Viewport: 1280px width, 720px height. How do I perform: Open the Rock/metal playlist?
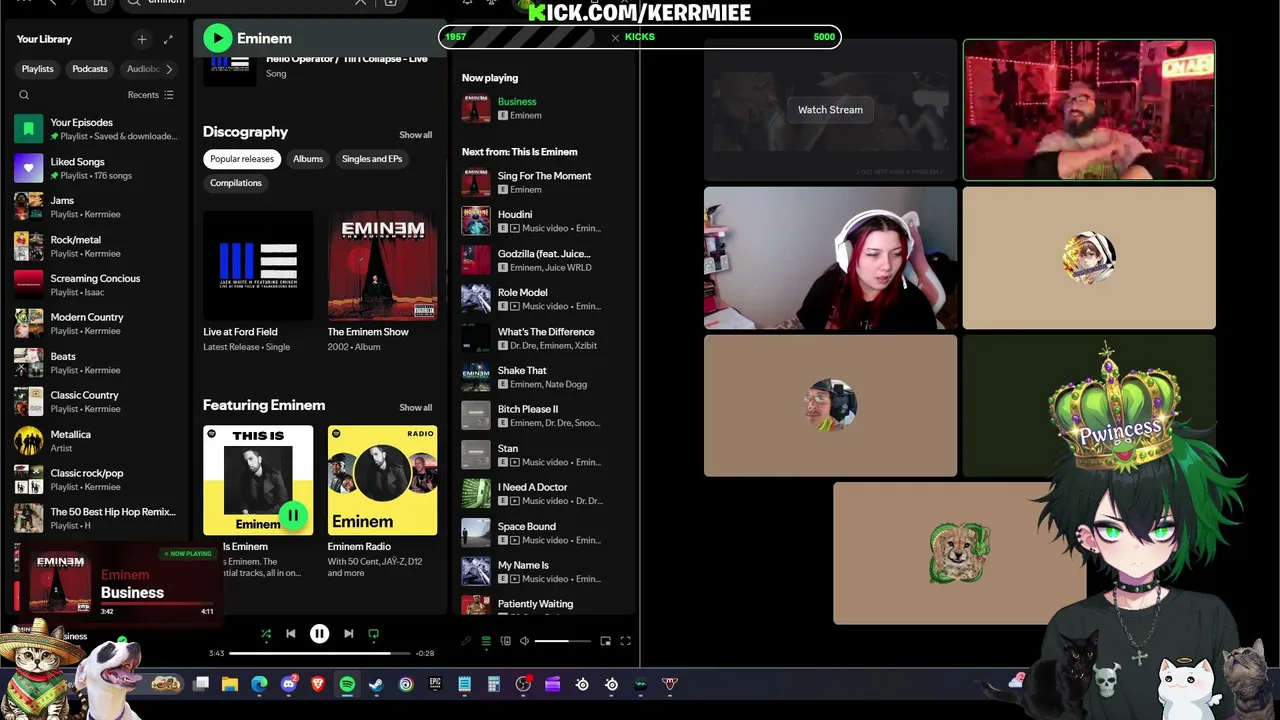tap(96, 246)
